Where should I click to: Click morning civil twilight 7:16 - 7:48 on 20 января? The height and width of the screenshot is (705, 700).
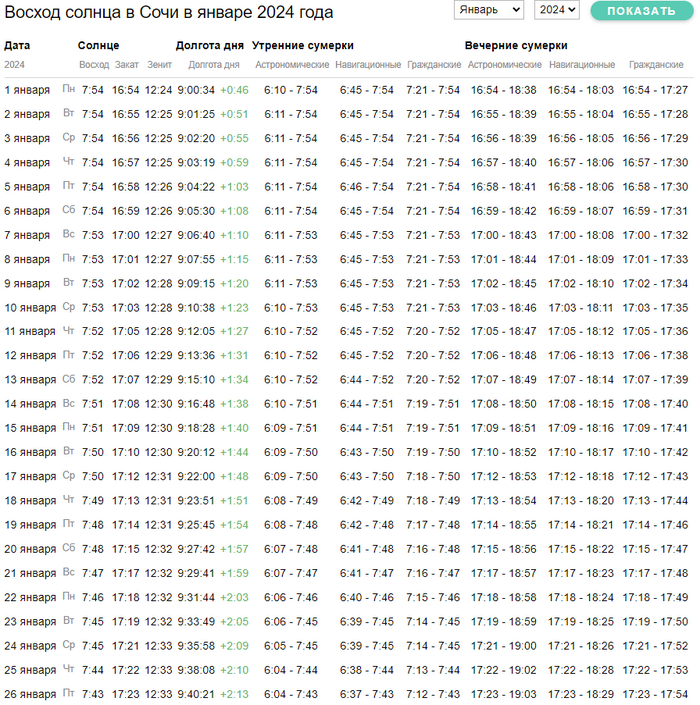click(x=433, y=549)
